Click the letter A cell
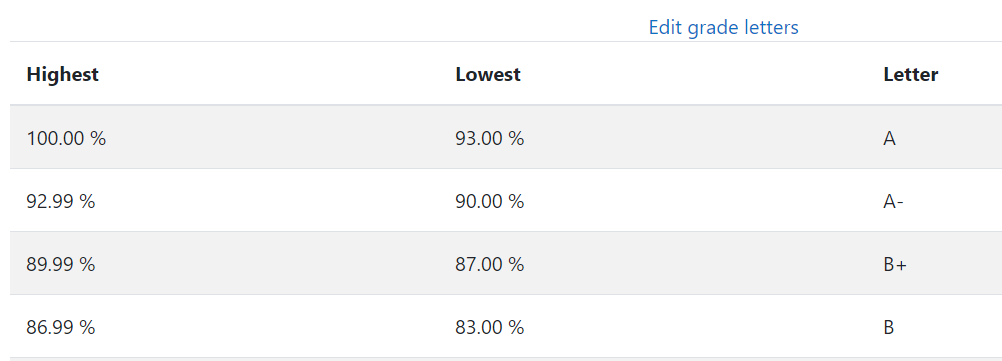 point(890,138)
